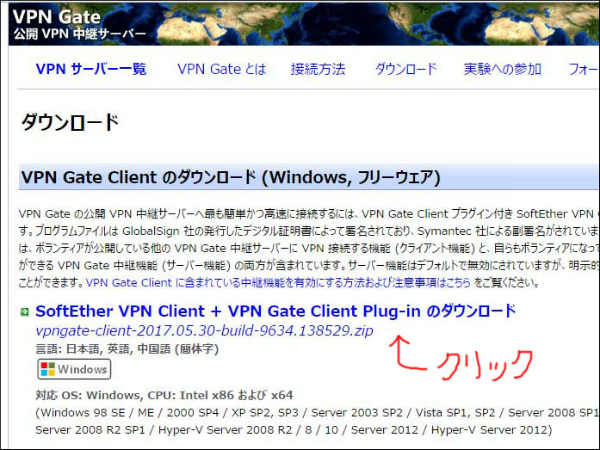The height and width of the screenshot is (450, 600).
Task: Download vpngate-client-2017.05.30-build-9634.138529.zip
Action: (x=204, y=331)
